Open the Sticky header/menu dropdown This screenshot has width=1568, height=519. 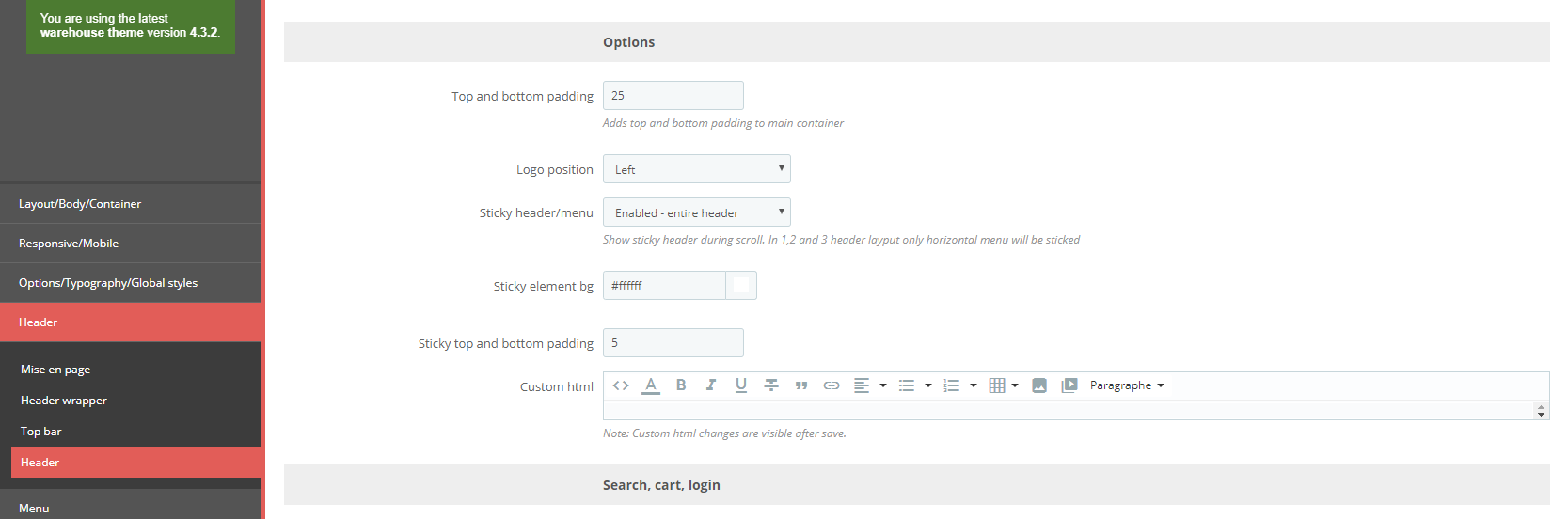(x=696, y=212)
